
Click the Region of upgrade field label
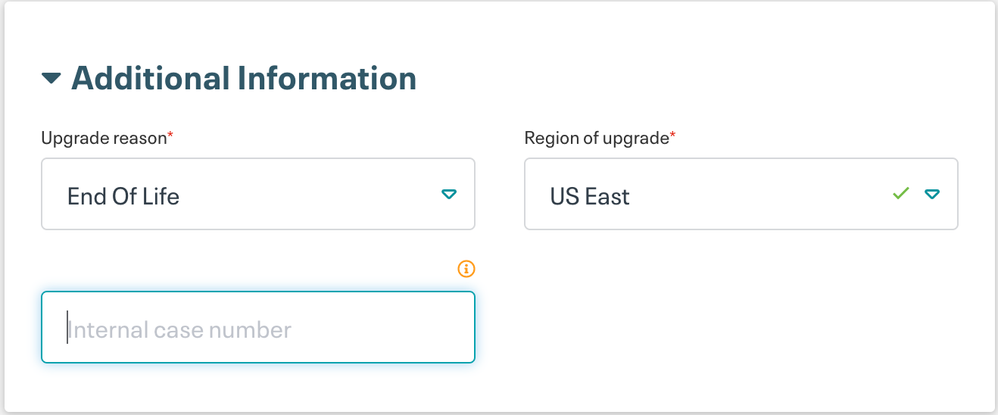596,138
